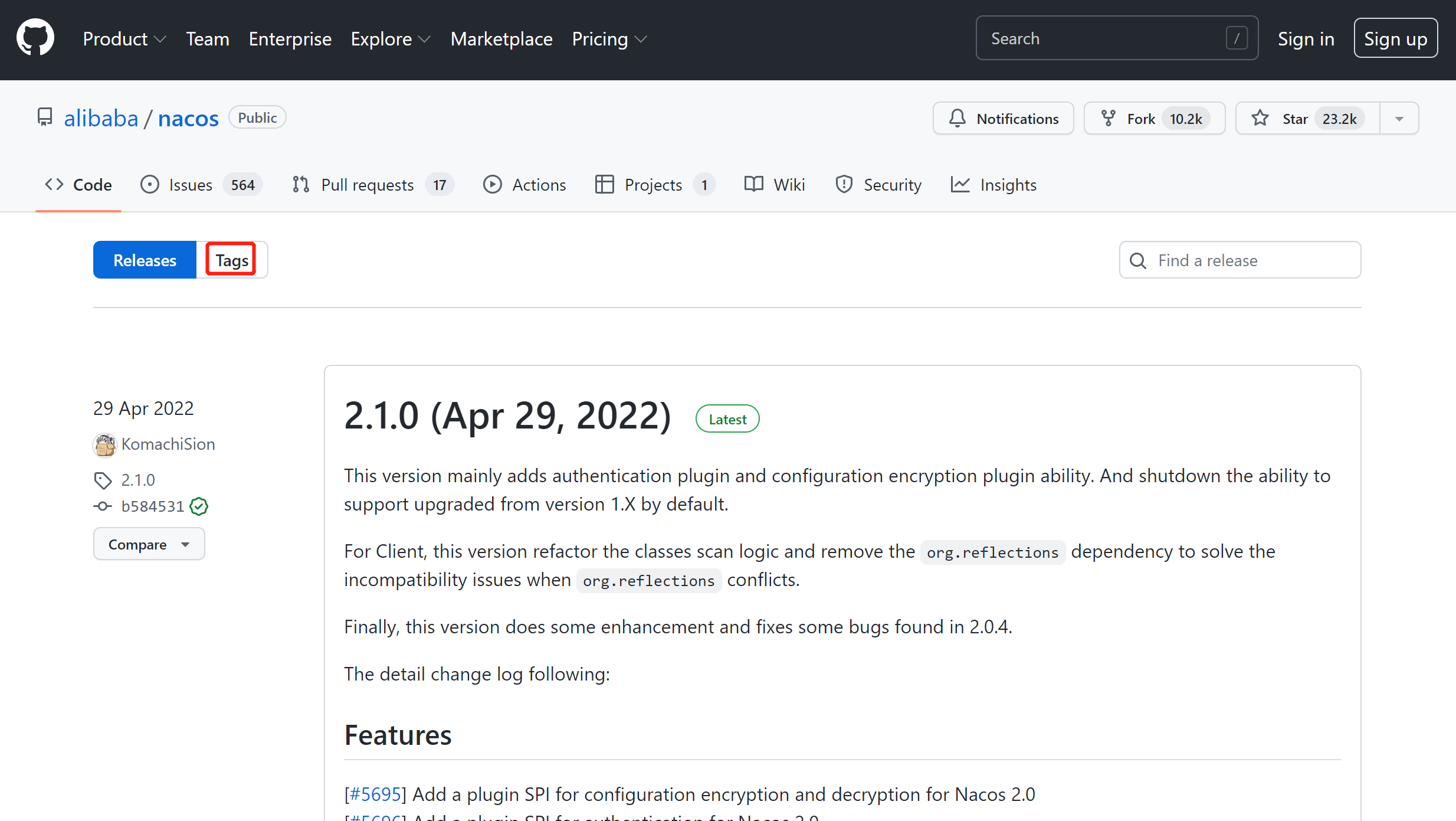The width and height of the screenshot is (1456, 821).
Task: Open the alibaba owner link
Action: pyautogui.click(x=101, y=118)
